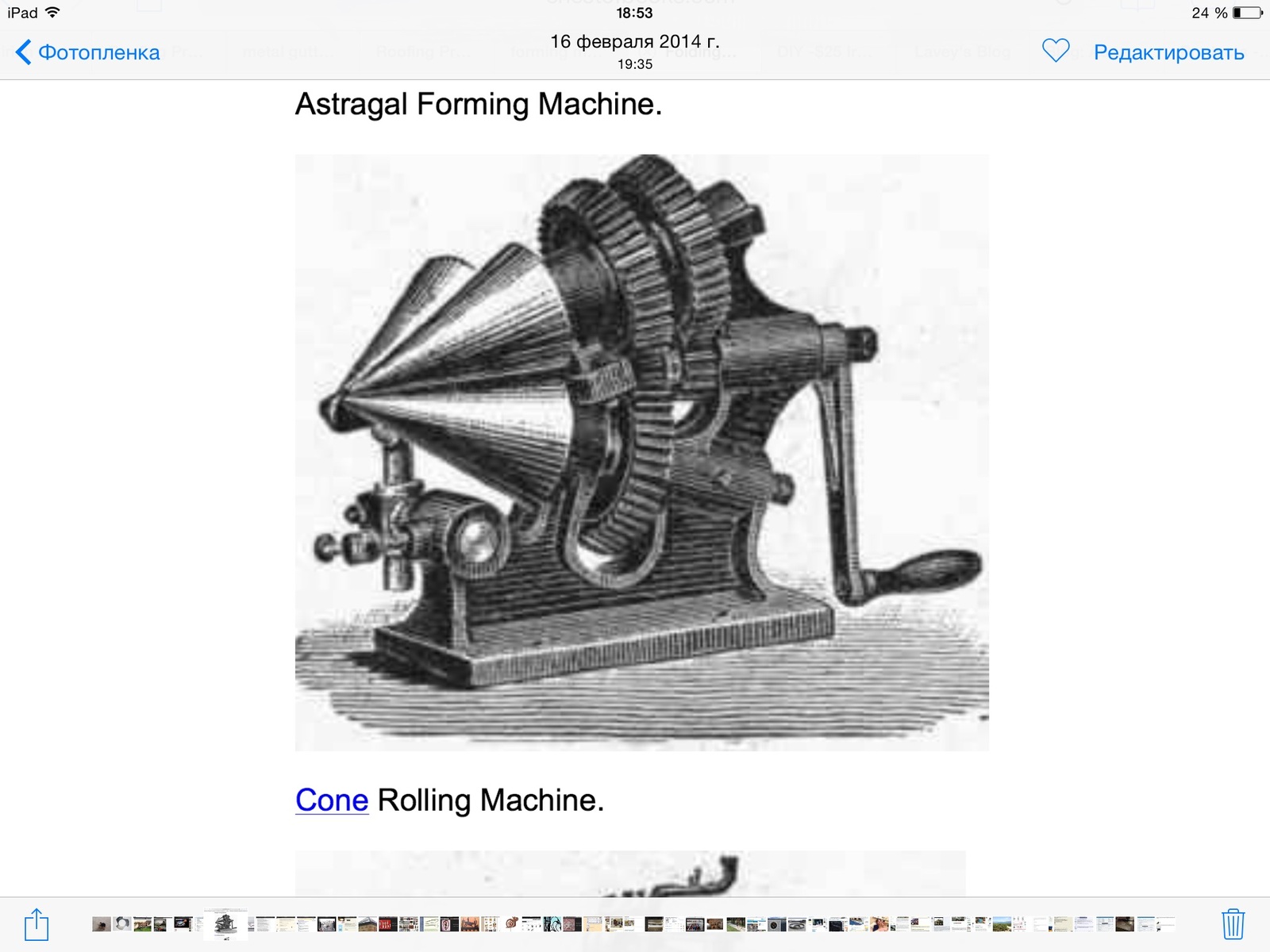Tap the battery indicator icon
Viewport: 1270px width, 952px height.
point(1247,13)
